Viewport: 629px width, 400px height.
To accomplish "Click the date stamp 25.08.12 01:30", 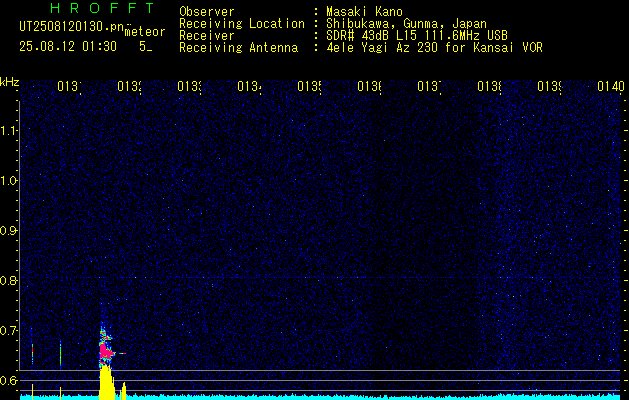I will click(68, 47).
